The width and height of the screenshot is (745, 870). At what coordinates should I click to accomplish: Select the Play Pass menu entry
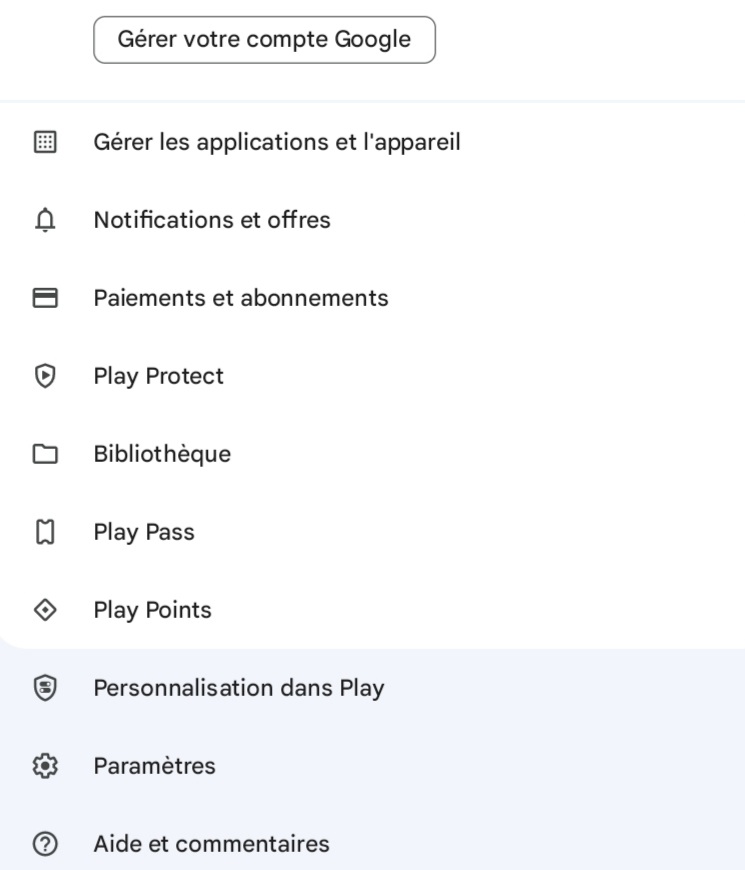tap(144, 532)
